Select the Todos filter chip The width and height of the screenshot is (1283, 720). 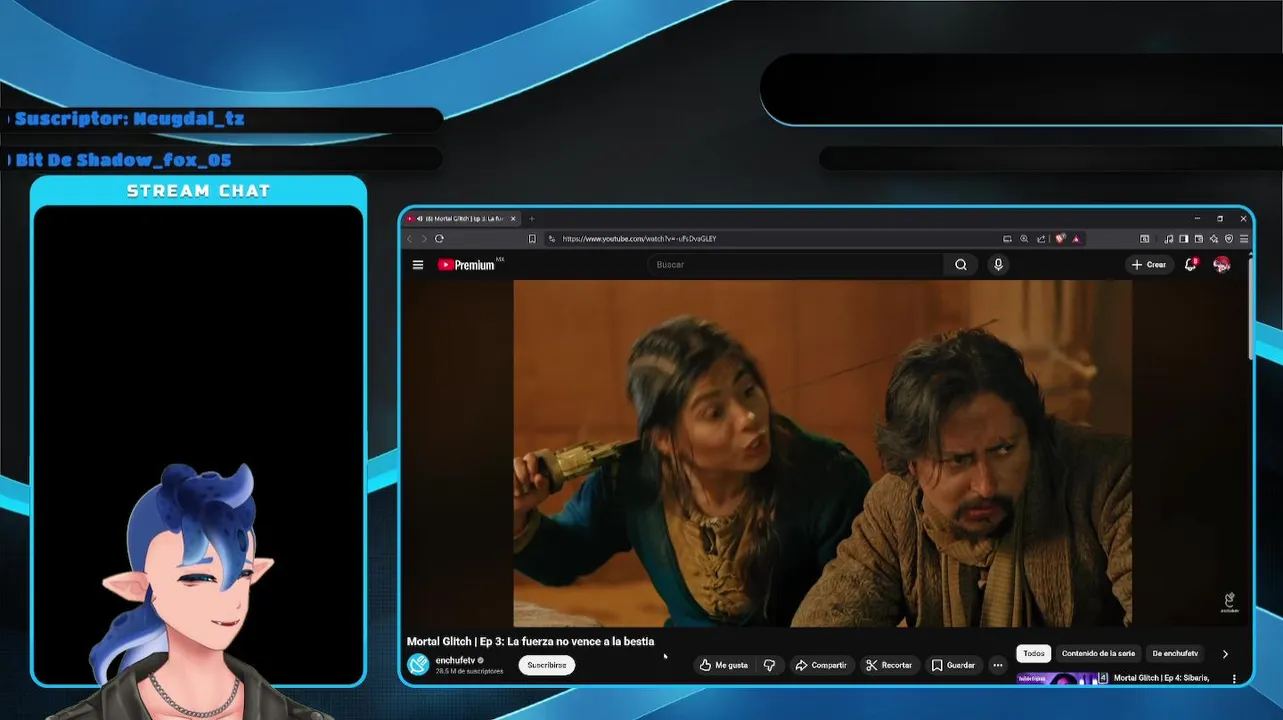(1034, 653)
